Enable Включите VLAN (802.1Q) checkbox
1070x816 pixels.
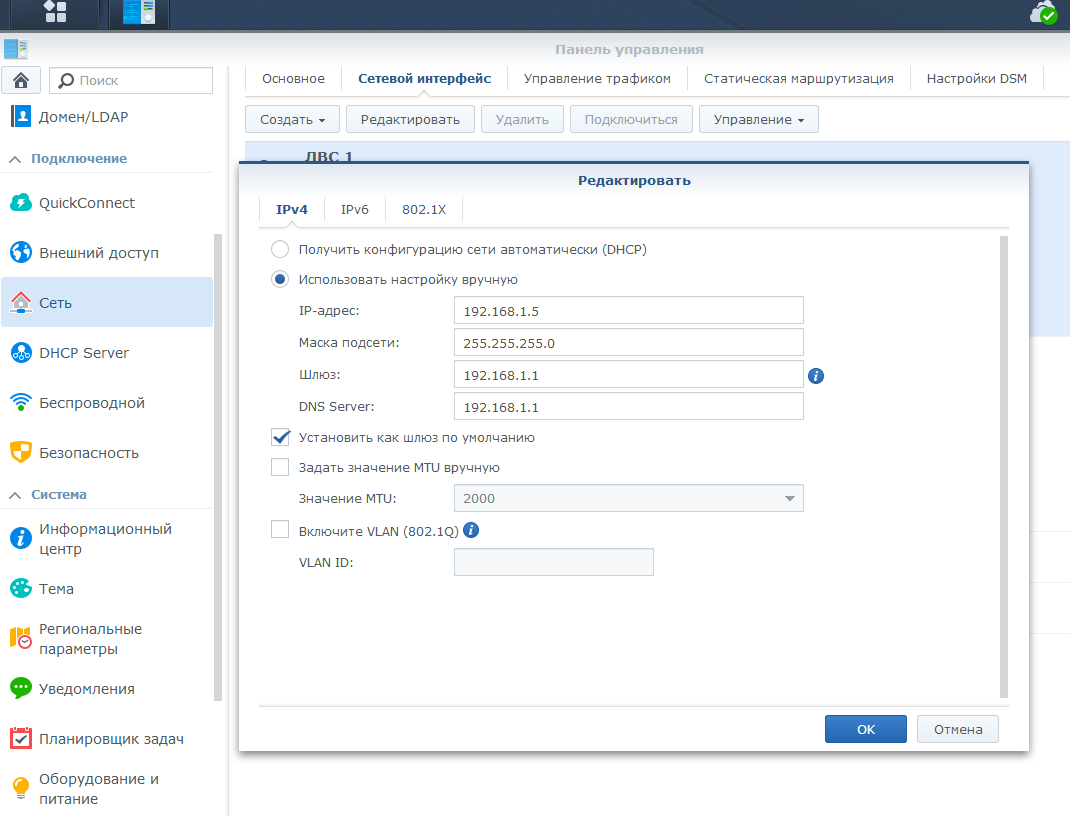(x=280, y=530)
